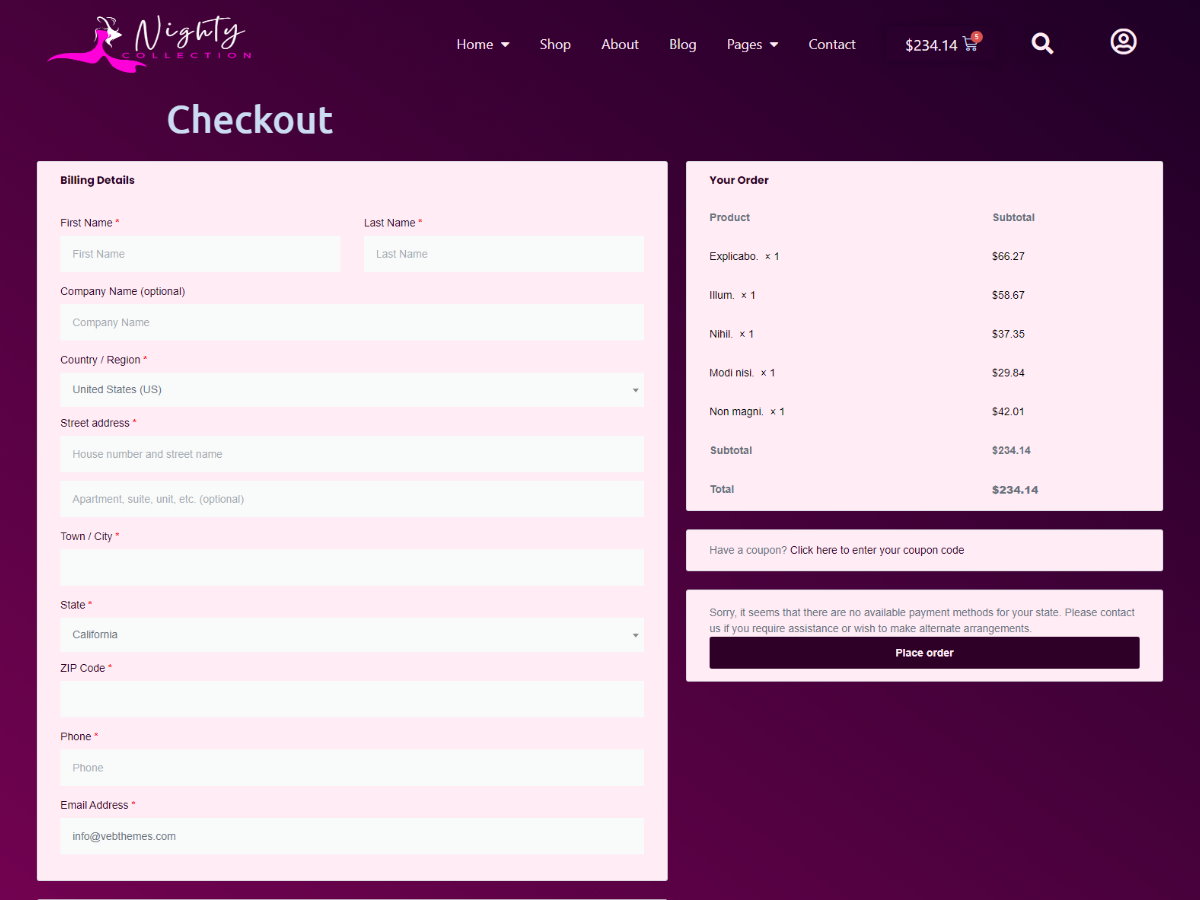Go to the Shop menu item
This screenshot has height=900, width=1200.
pos(555,44)
